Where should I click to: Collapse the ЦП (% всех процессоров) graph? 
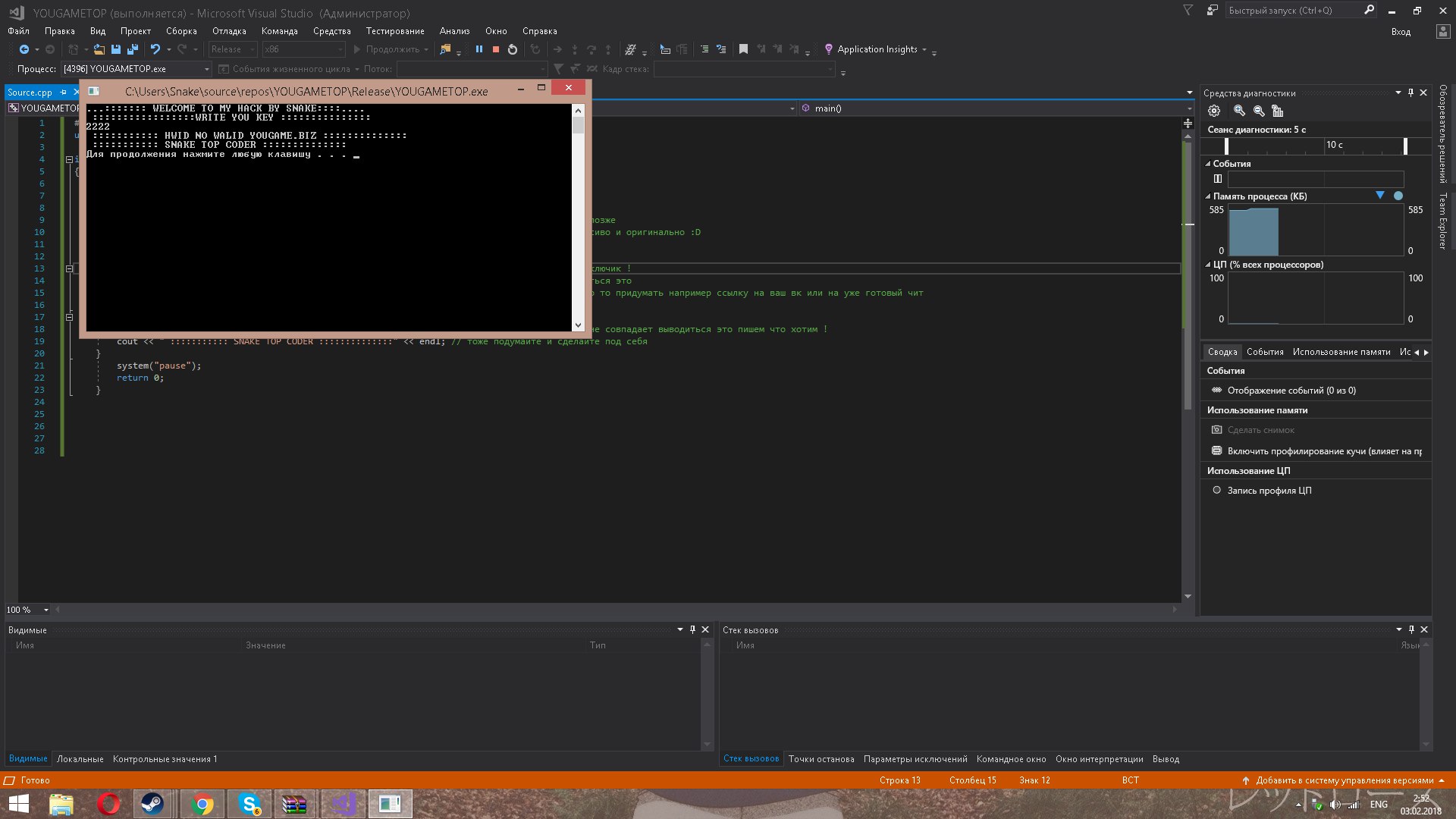[x=1208, y=265]
